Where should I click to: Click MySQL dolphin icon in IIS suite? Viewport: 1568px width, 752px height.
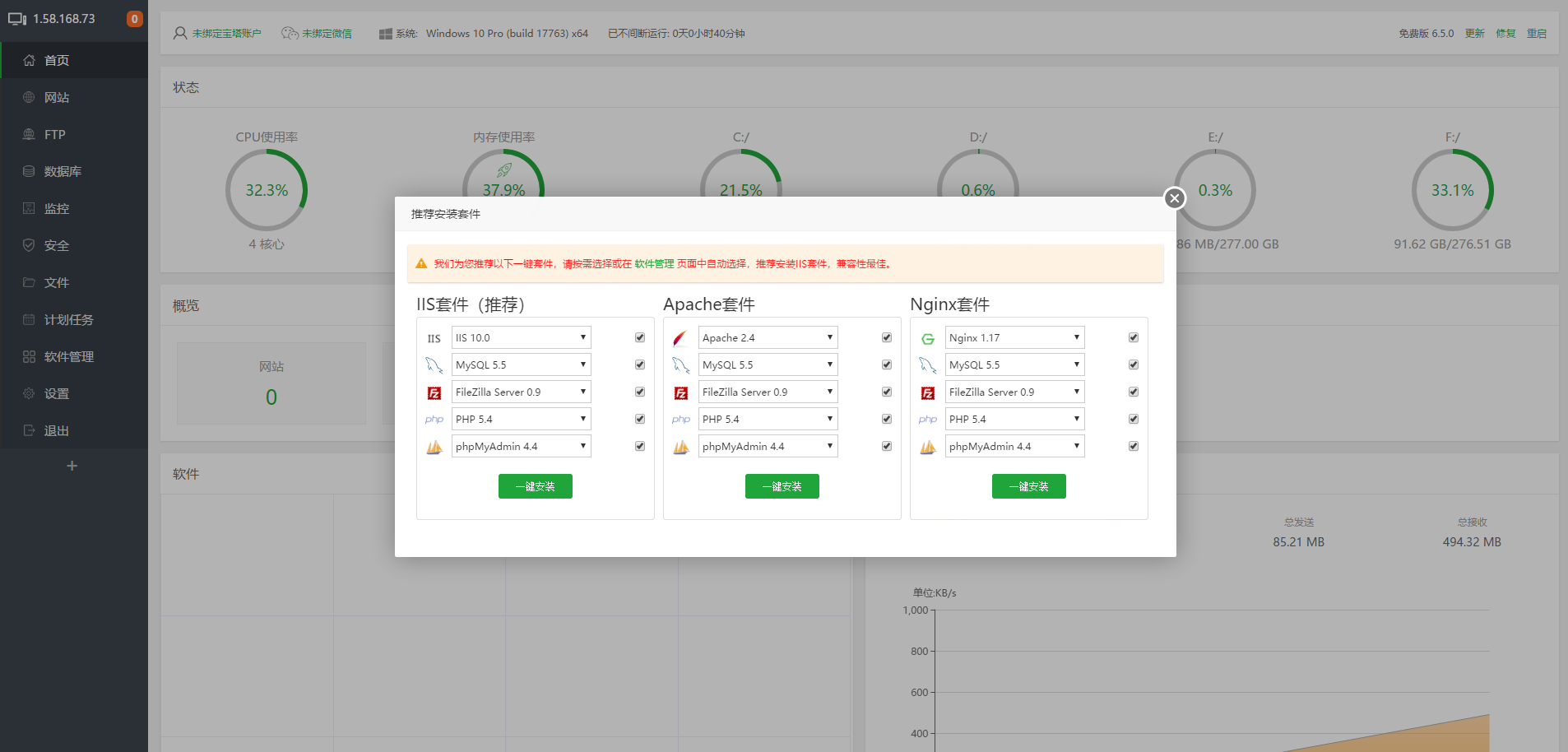point(434,365)
